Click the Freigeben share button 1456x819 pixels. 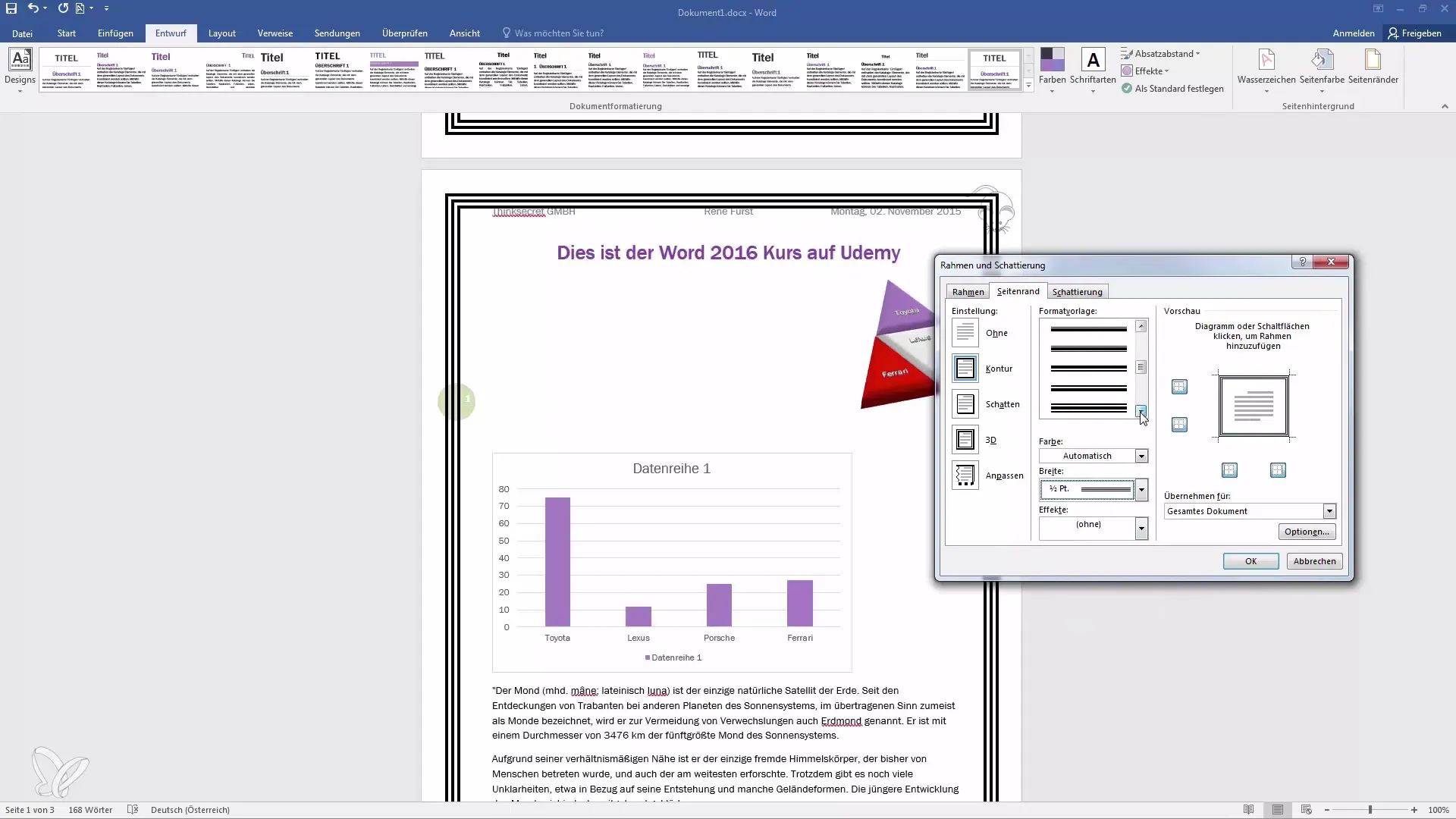click(1415, 33)
